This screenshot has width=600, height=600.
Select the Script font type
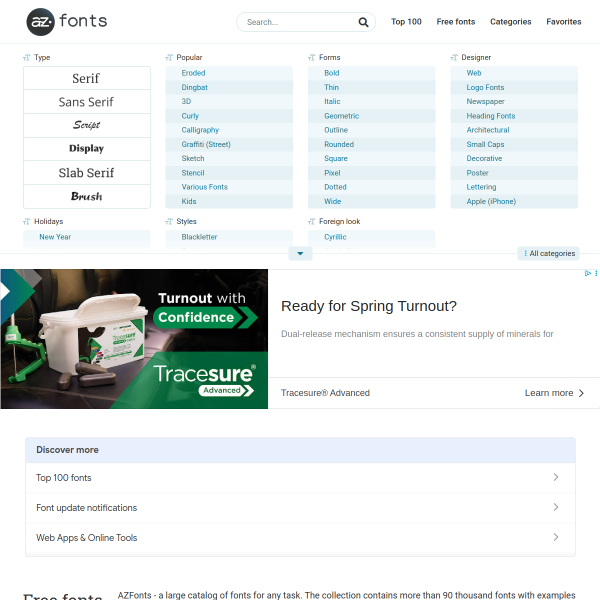[x=86, y=126]
